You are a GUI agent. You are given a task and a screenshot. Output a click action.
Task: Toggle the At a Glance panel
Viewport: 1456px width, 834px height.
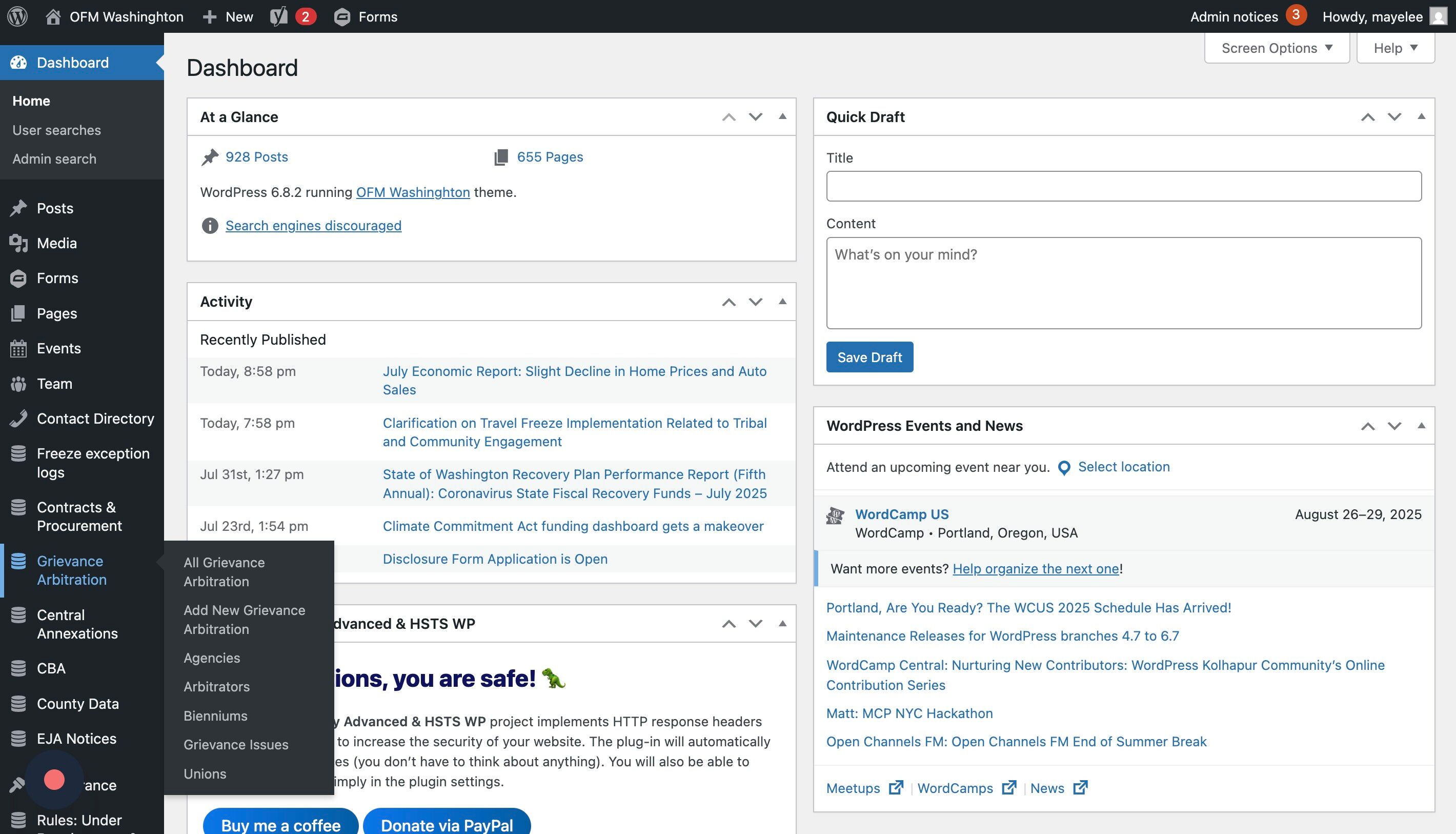tap(782, 117)
